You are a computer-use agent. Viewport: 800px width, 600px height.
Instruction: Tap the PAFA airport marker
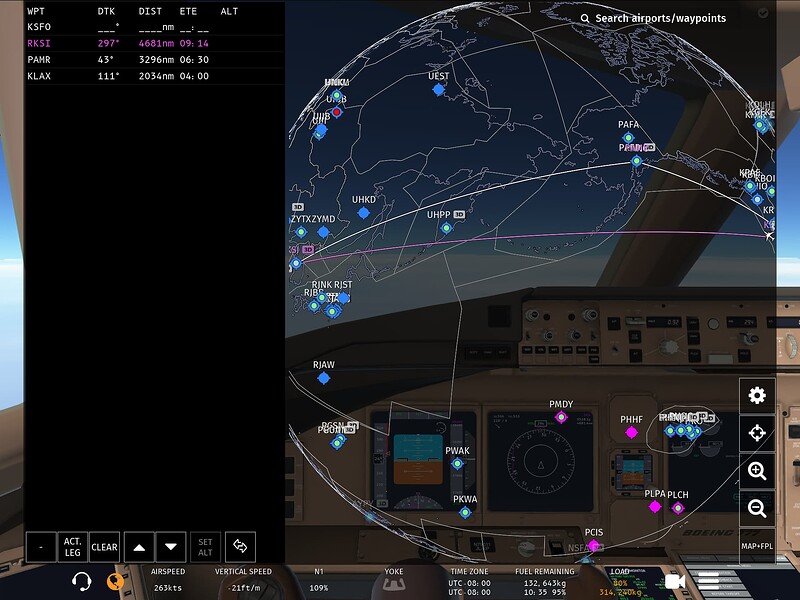pyautogui.click(x=628, y=138)
